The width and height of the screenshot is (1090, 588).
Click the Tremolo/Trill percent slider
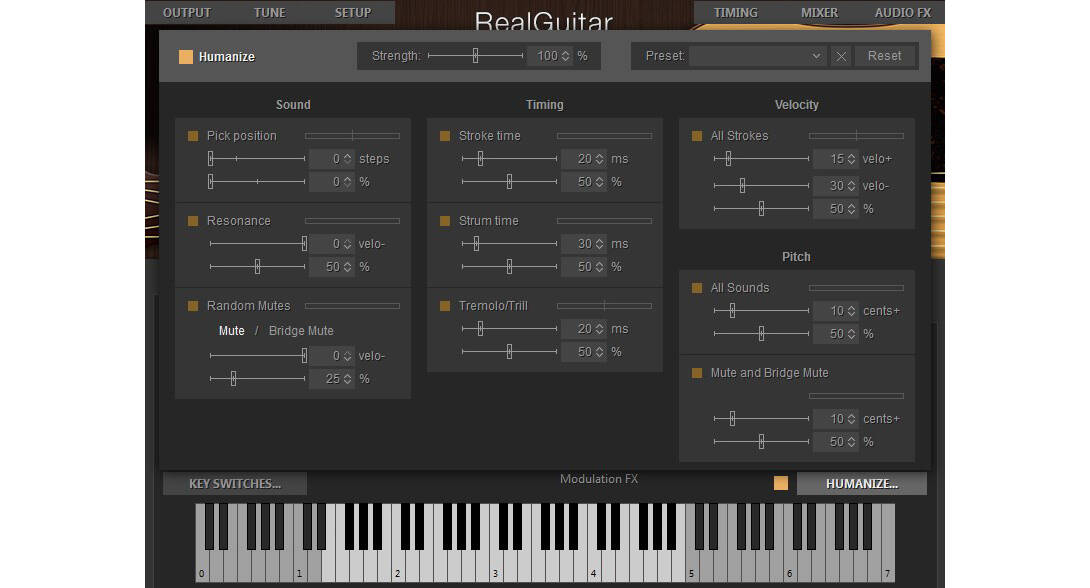point(509,352)
